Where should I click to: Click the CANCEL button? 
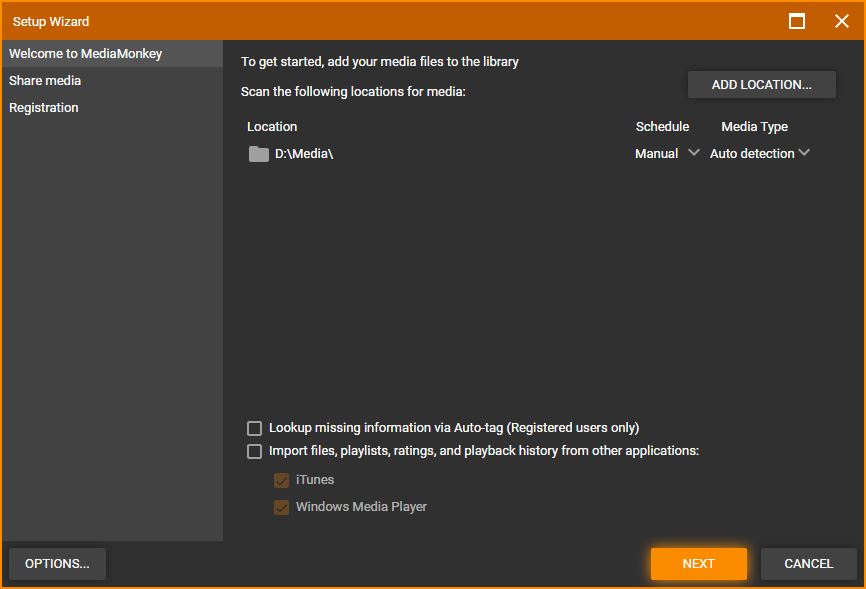[x=808, y=564]
